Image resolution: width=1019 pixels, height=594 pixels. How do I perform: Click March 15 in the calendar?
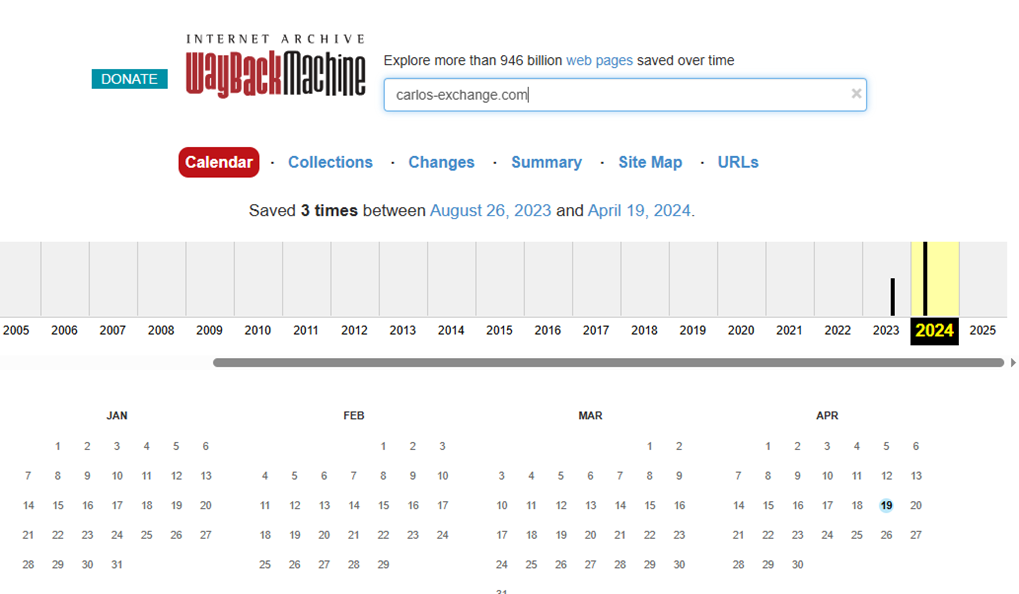click(x=650, y=506)
